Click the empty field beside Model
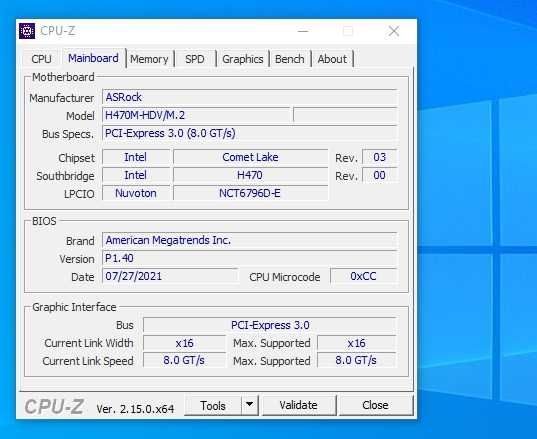537x439 pixels. click(345, 115)
